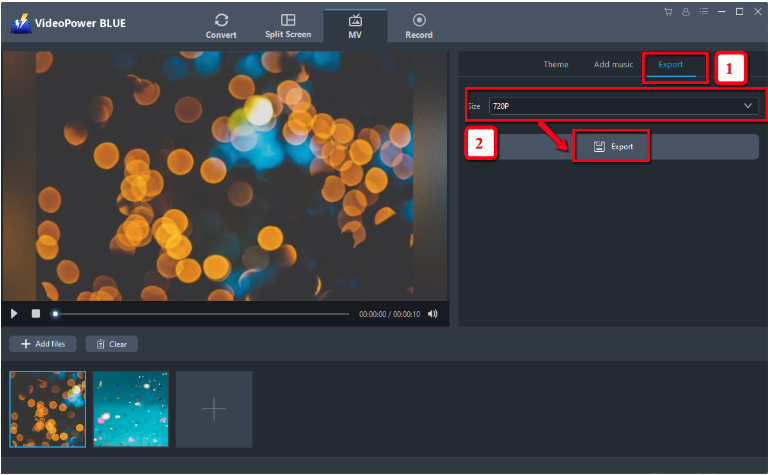Open the menu list icon in title bar
The image size is (768, 475).
(704, 11)
